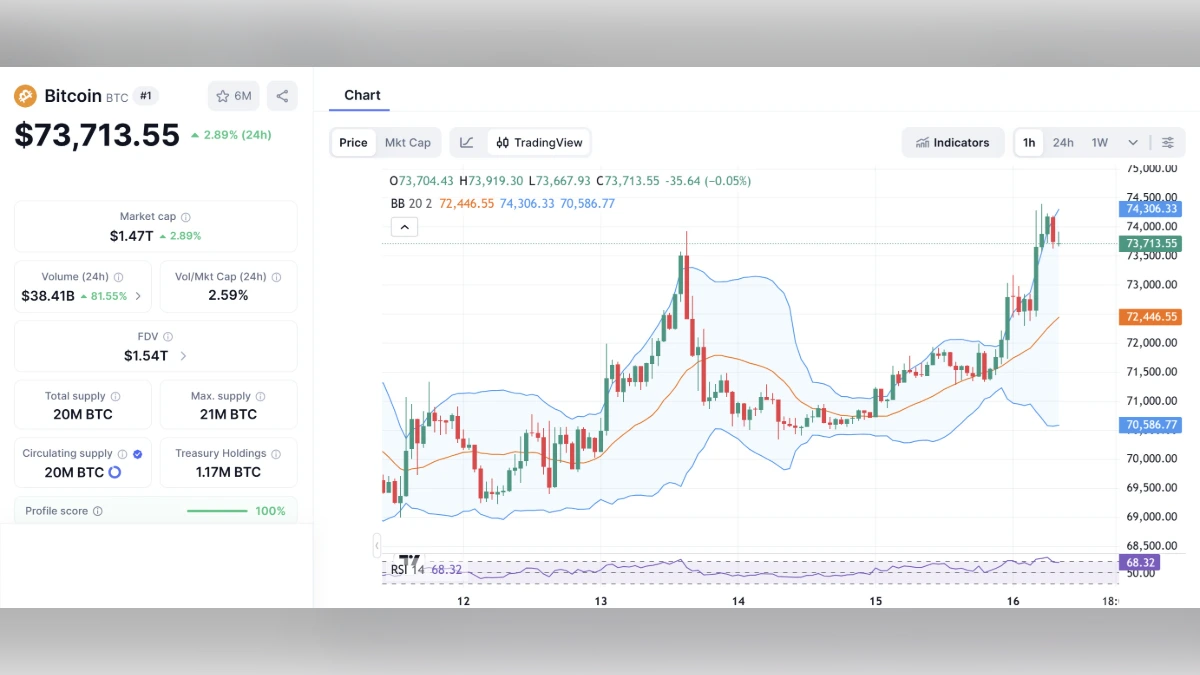This screenshot has width=1200, height=675.
Task: Open the Volume (24h) info tooltip icon
Action: point(119,276)
